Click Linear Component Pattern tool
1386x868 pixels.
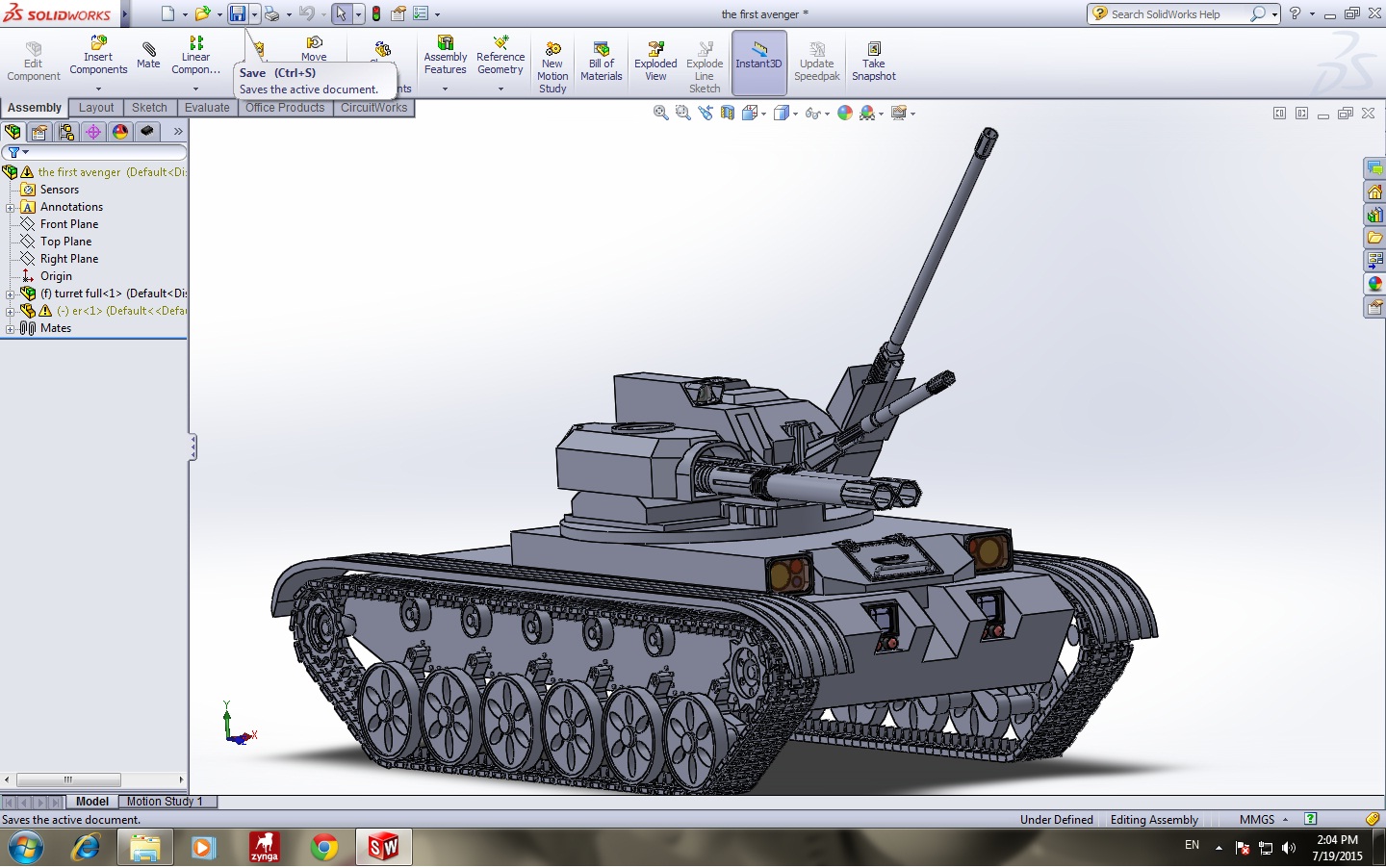point(195,56)
